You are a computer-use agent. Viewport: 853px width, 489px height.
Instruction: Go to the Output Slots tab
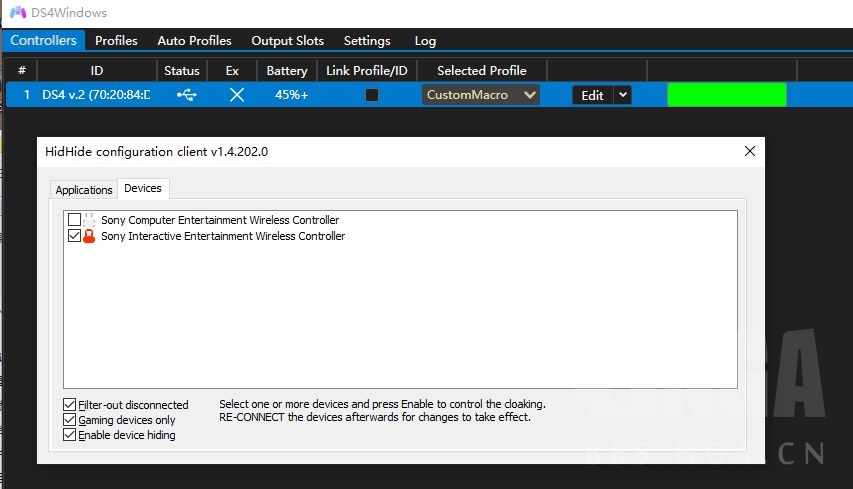click(287, 41)
